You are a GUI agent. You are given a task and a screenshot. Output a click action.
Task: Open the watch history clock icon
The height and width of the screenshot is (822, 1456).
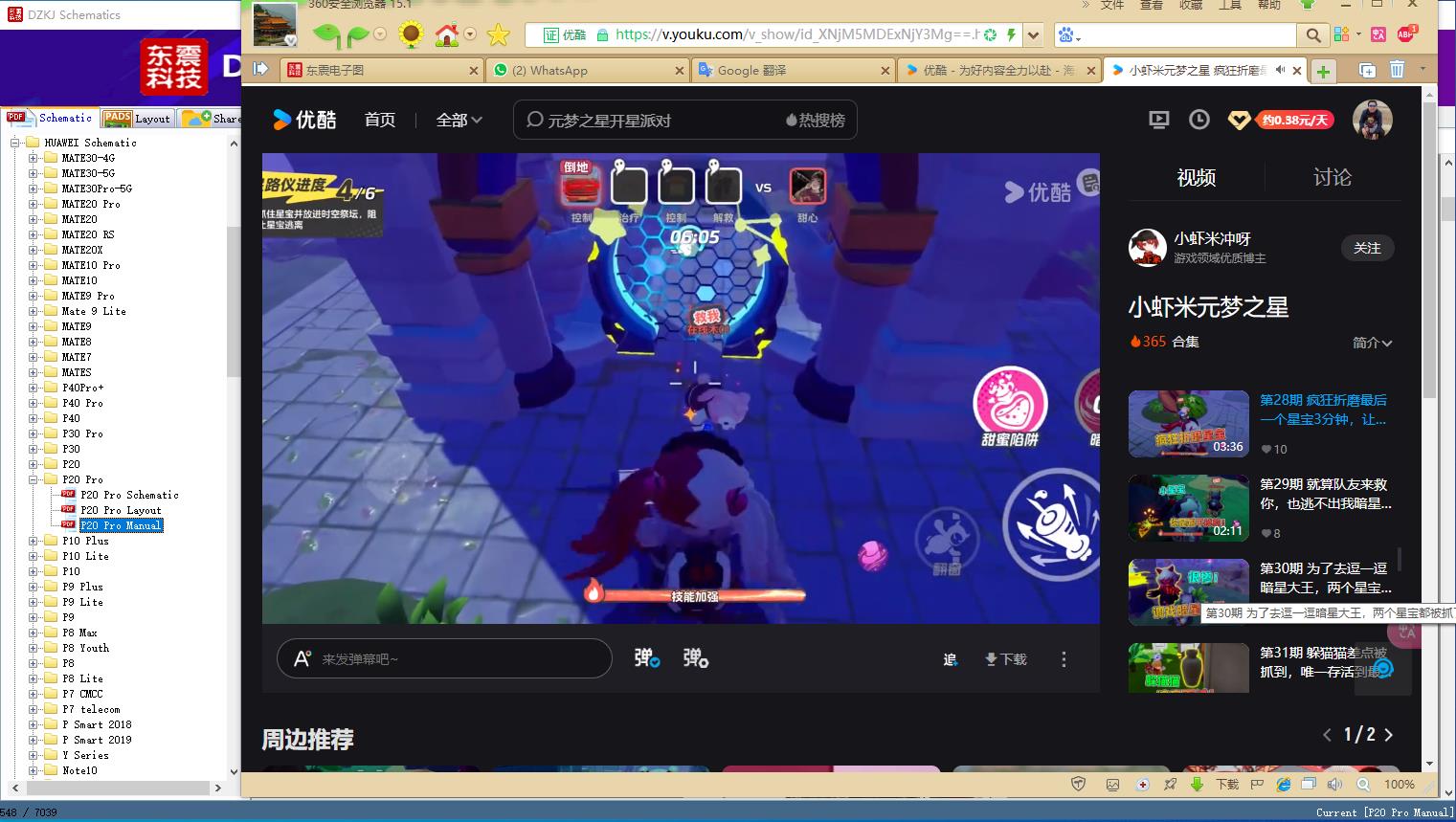tap(1198, 120)
